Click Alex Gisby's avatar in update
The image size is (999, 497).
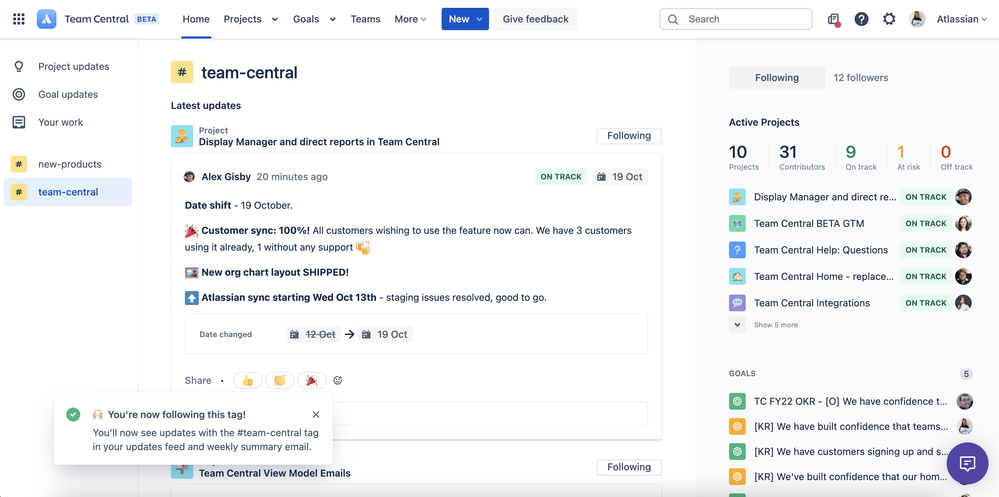point(189,176)
